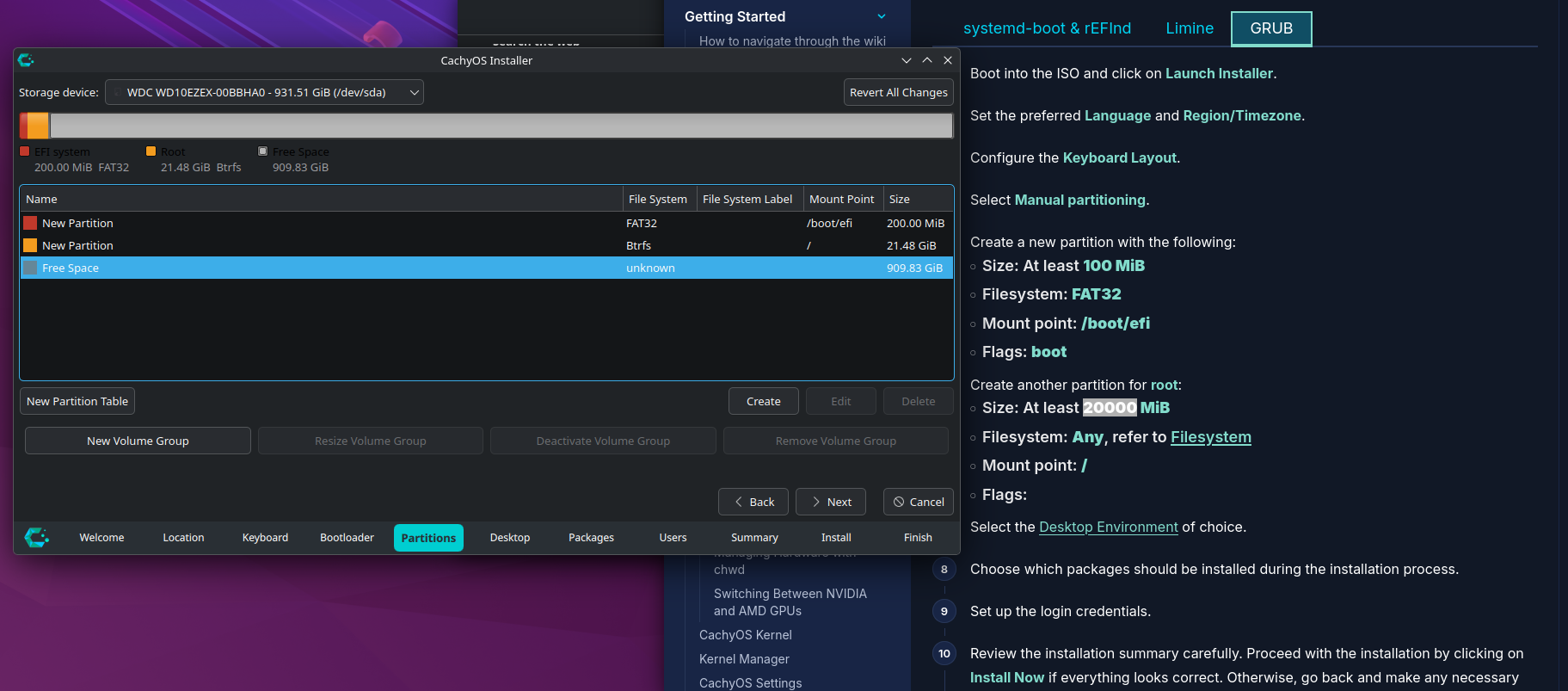Viewport: 1568px width, 691px height.
Task: Click the /boot/efi mount point cell
Action: (829, 223)
